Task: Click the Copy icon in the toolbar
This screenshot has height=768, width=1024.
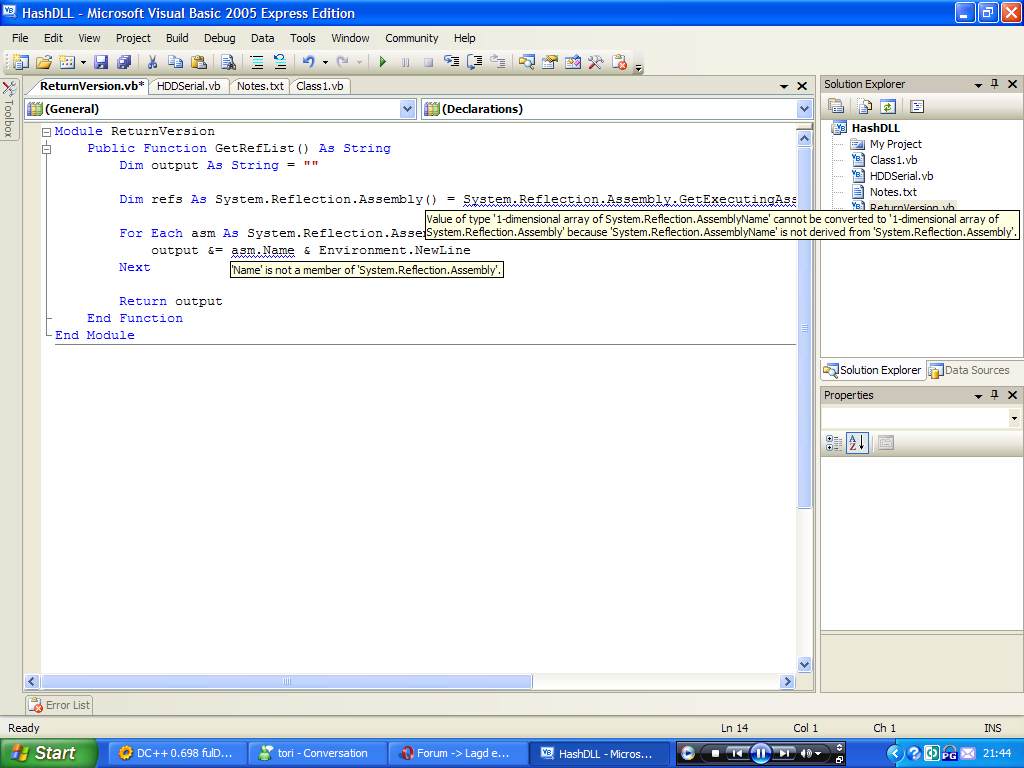Action: pyautogui.click(x=175, y=62)
